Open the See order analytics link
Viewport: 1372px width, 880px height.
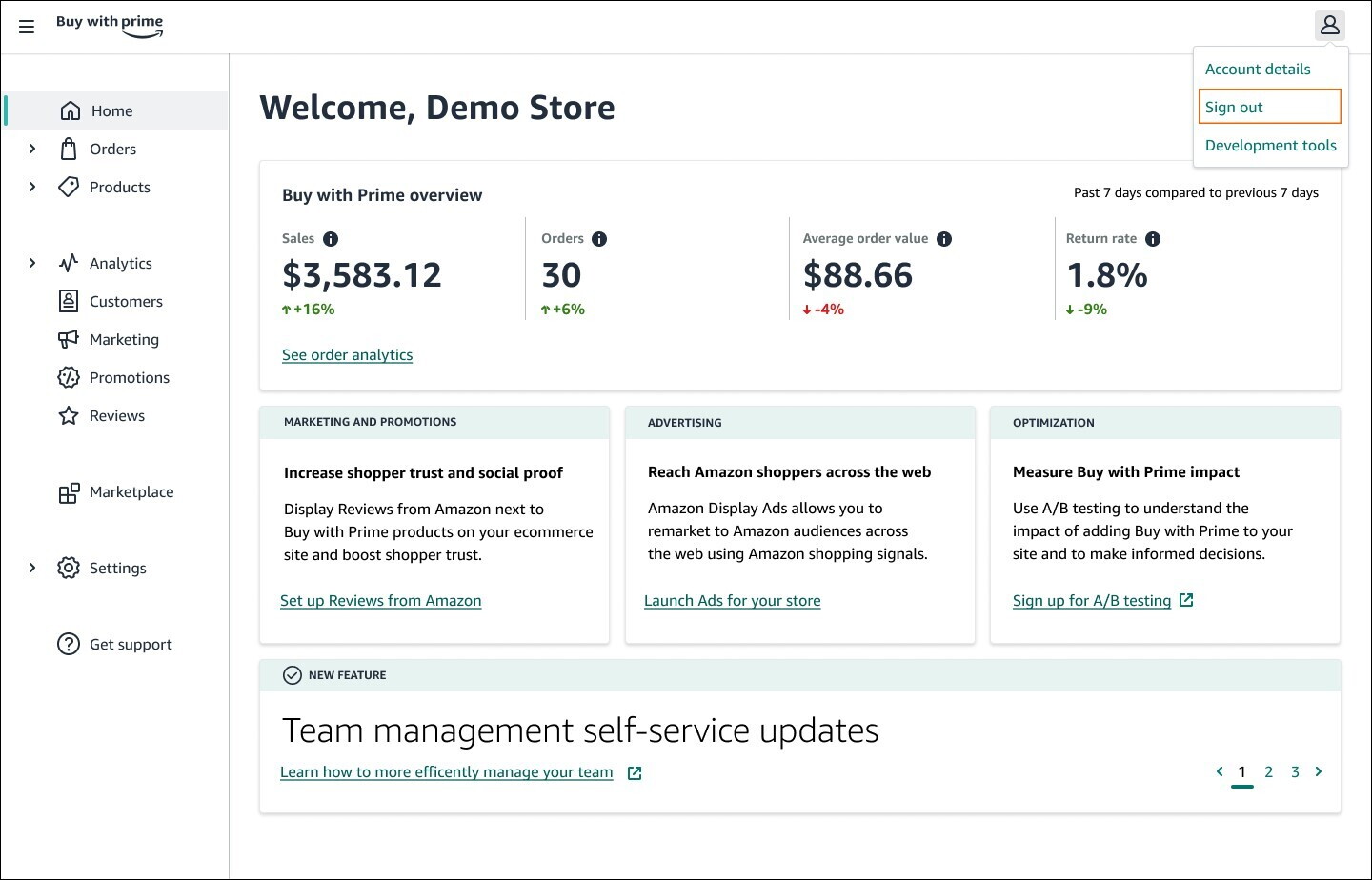coord(347,355)
